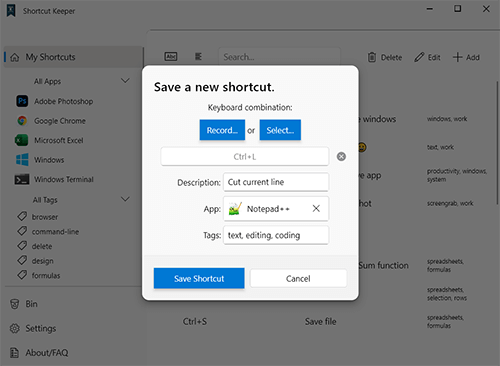Click the tag icon next to design
This screenshot has height=366, width=500.
click(22, 260)
